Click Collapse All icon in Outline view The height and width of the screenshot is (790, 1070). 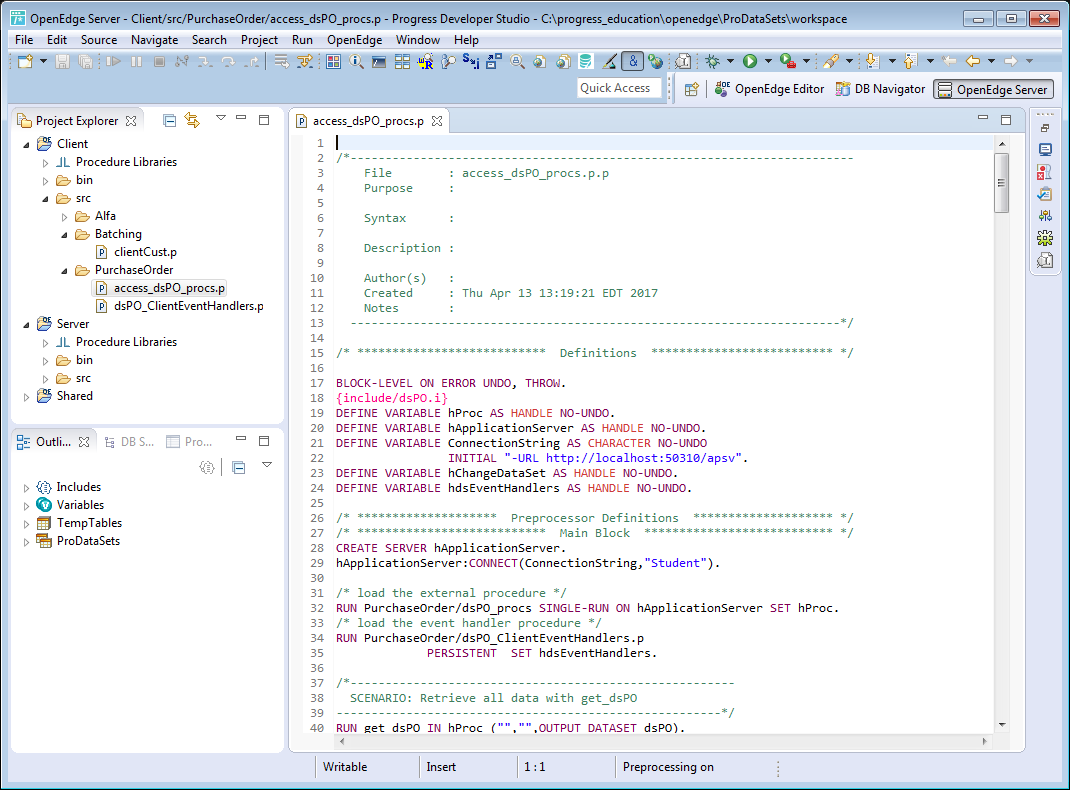point(239,467)
